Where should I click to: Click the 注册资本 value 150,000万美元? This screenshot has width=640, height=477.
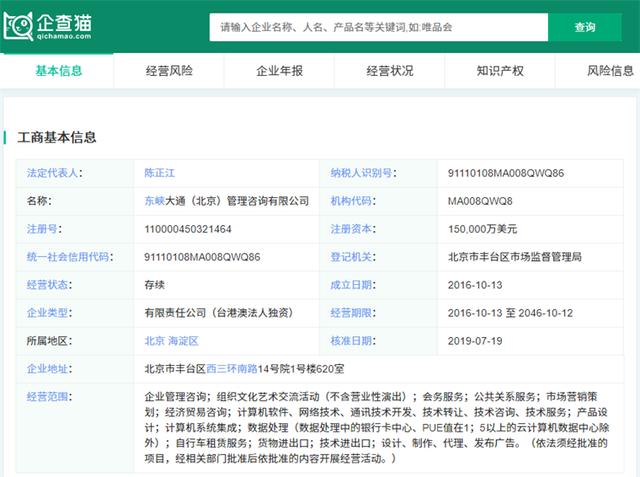tap(483, 229)
